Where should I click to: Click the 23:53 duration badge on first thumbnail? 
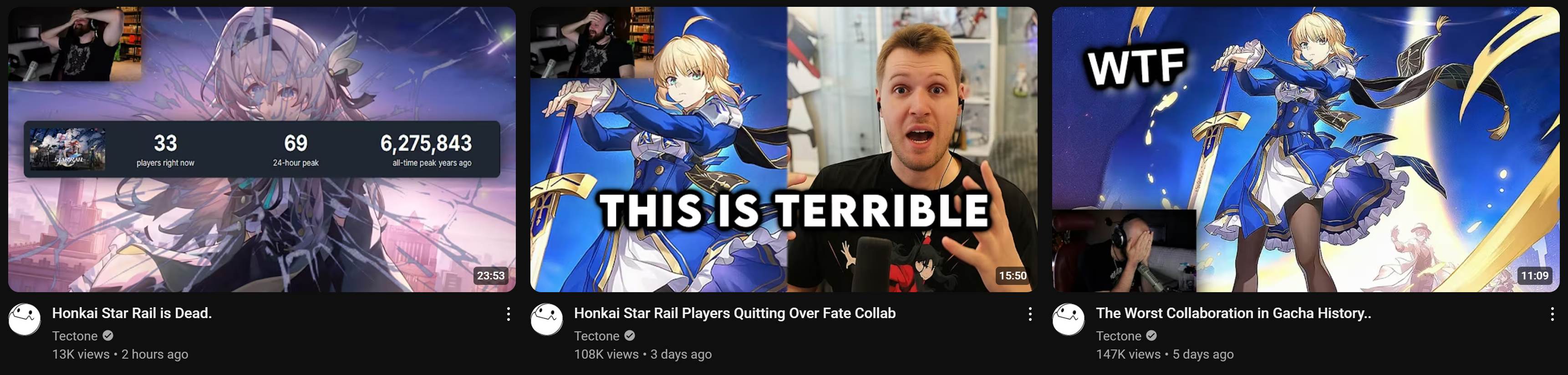click(491, 276)
